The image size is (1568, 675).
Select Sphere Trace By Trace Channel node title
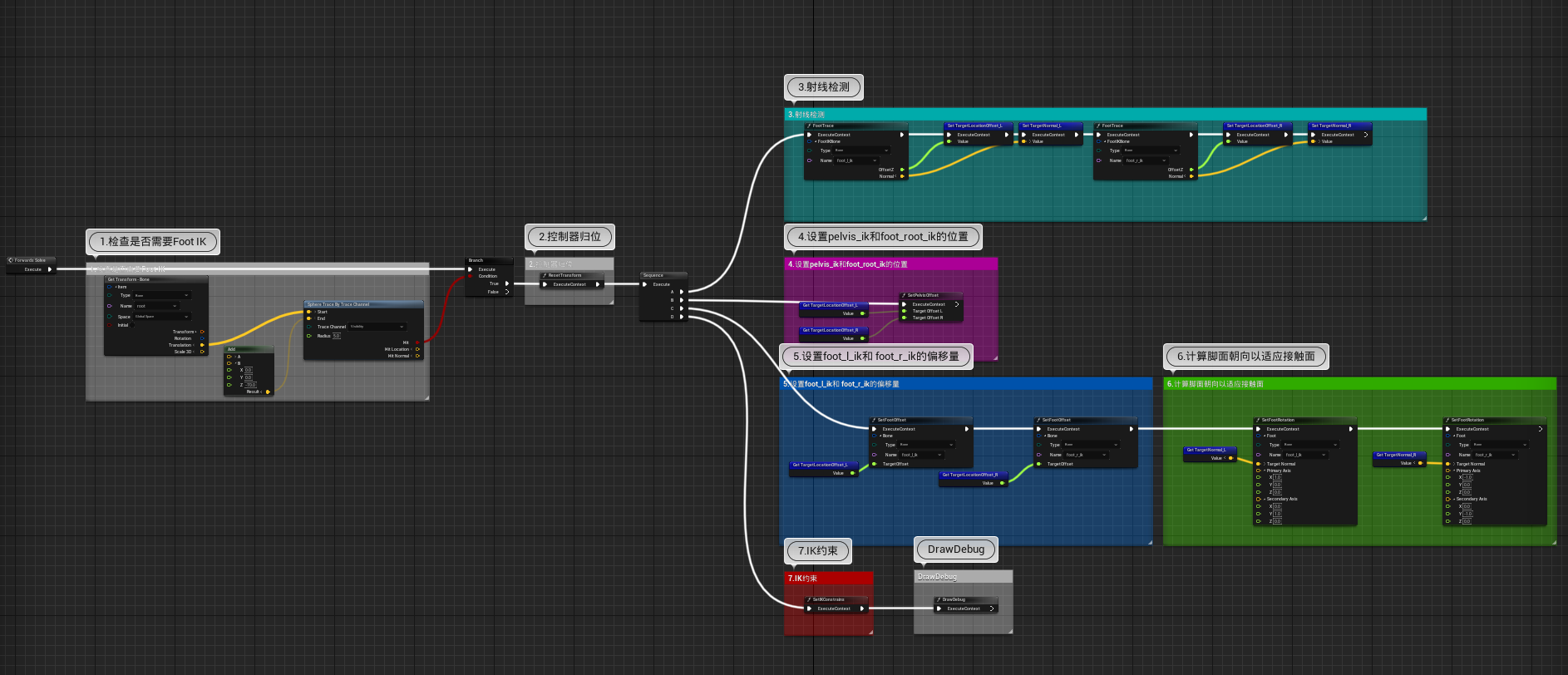[x=363, y=304]
